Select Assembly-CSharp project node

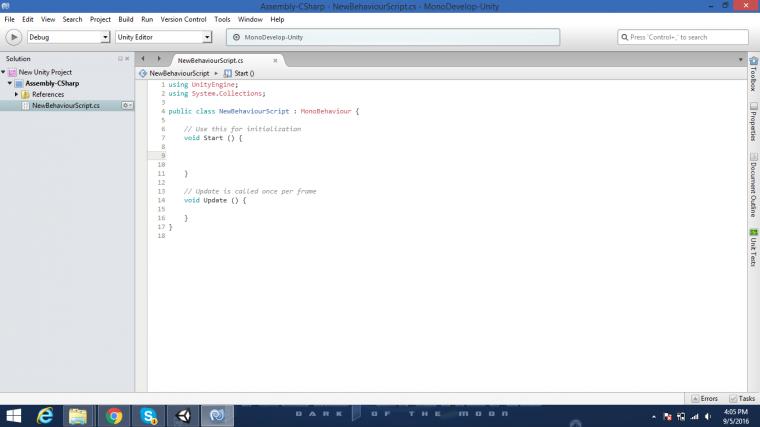point(52,83)
